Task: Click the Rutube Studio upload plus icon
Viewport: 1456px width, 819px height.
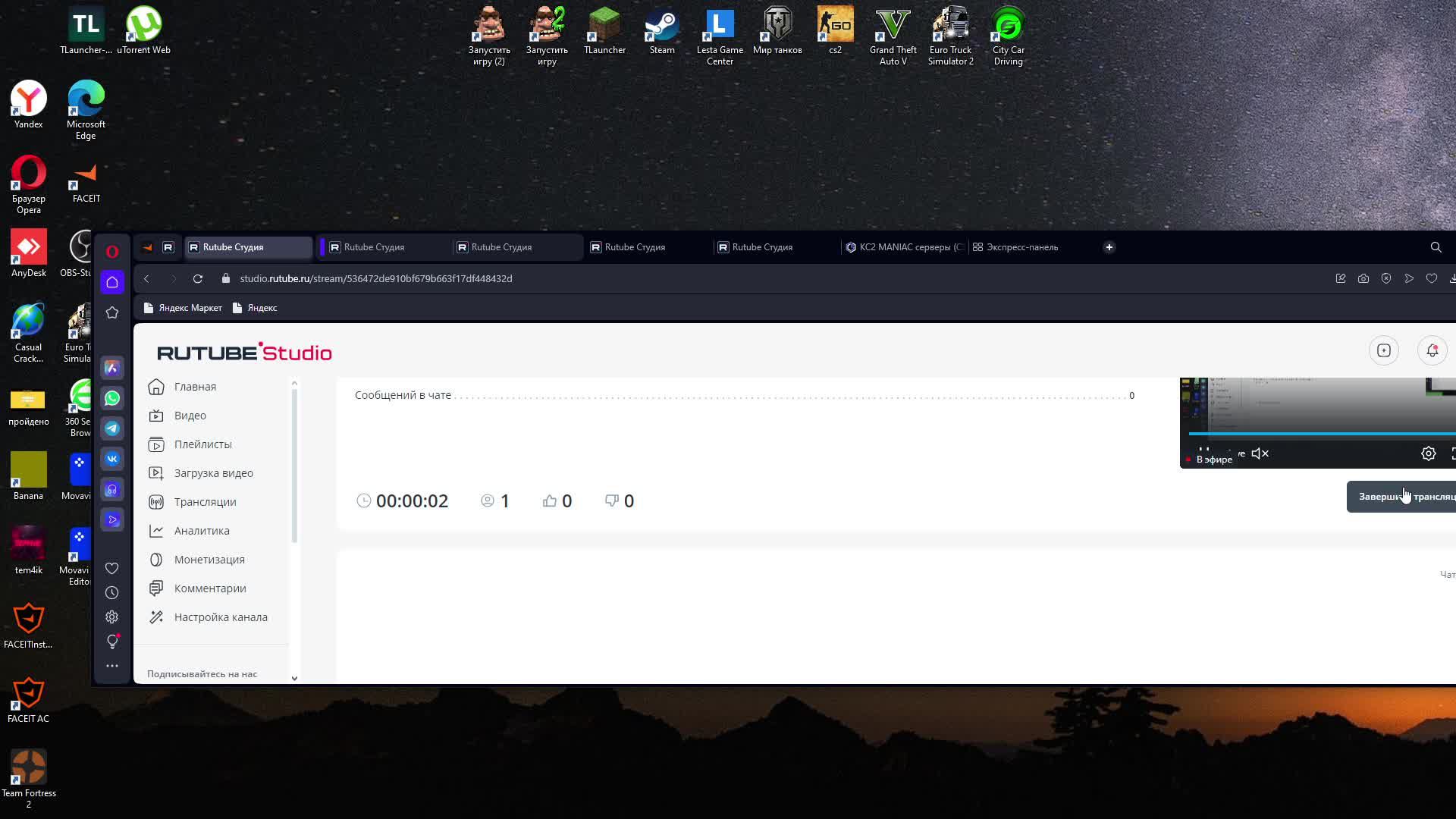Action: tap(1384, 350)
